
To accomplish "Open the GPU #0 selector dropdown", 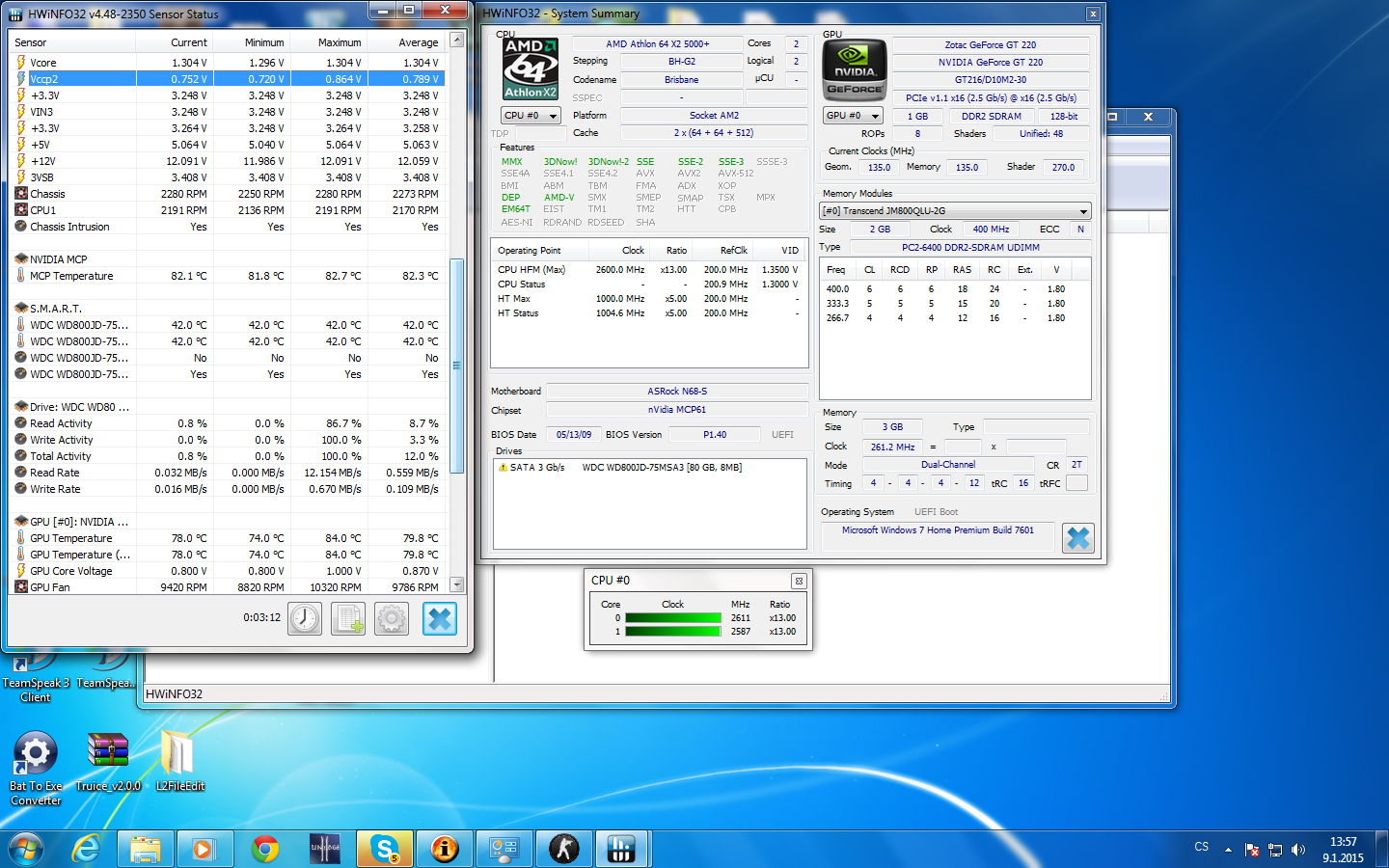I will [854, 116].
